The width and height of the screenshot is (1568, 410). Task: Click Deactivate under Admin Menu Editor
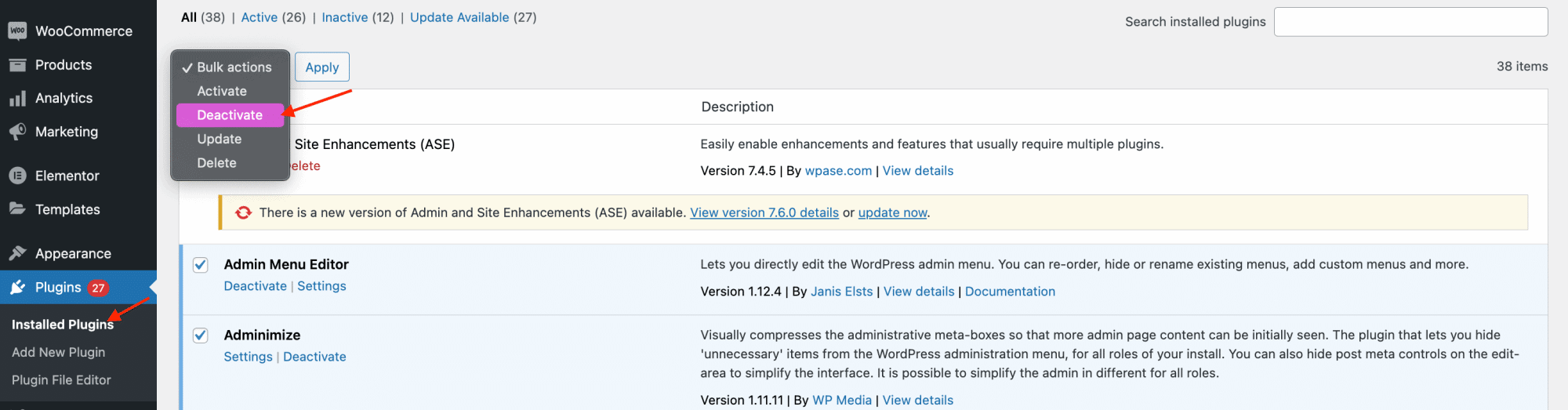coord(256,286)
